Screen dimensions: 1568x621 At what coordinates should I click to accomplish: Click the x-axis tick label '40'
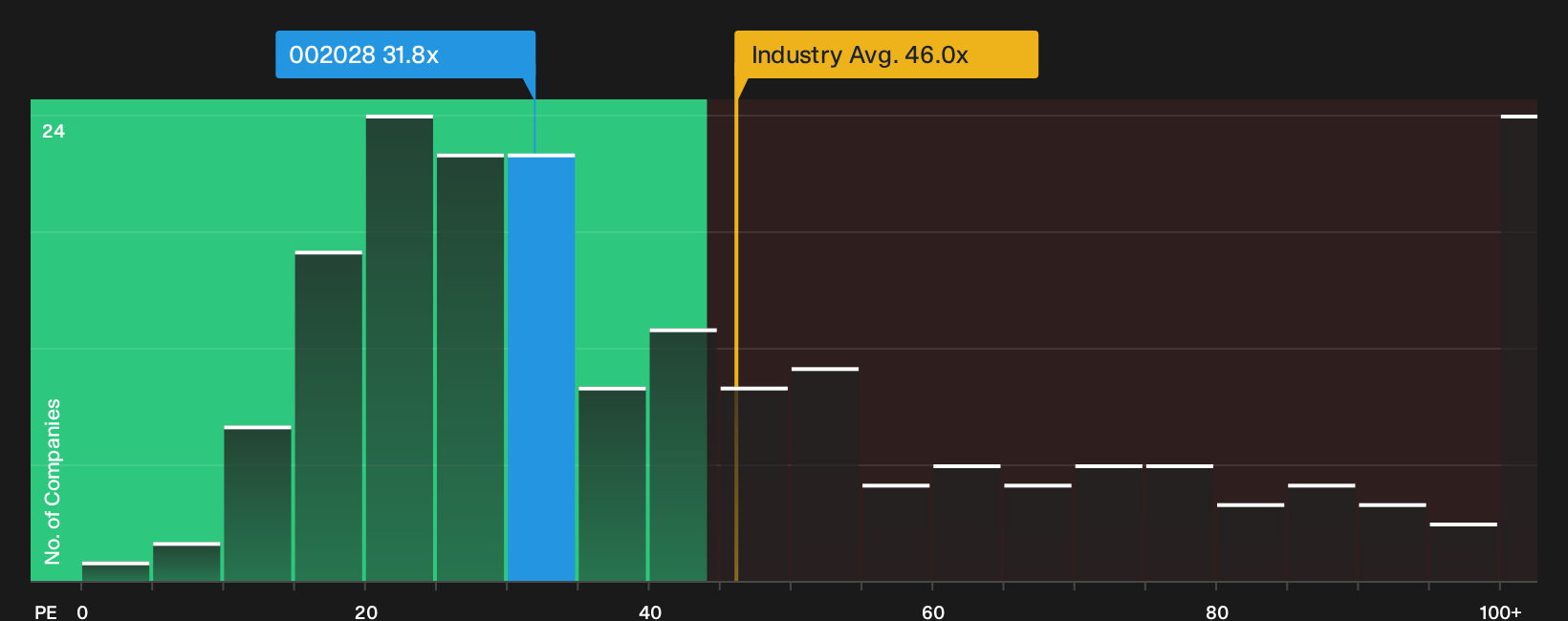point(650,611)
